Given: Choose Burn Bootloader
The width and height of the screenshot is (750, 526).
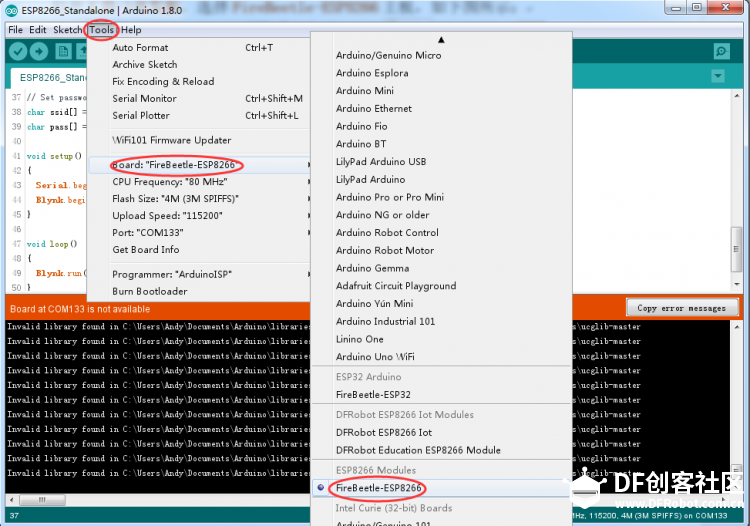Looking at the screenshot, I should [x=199, y=292].
